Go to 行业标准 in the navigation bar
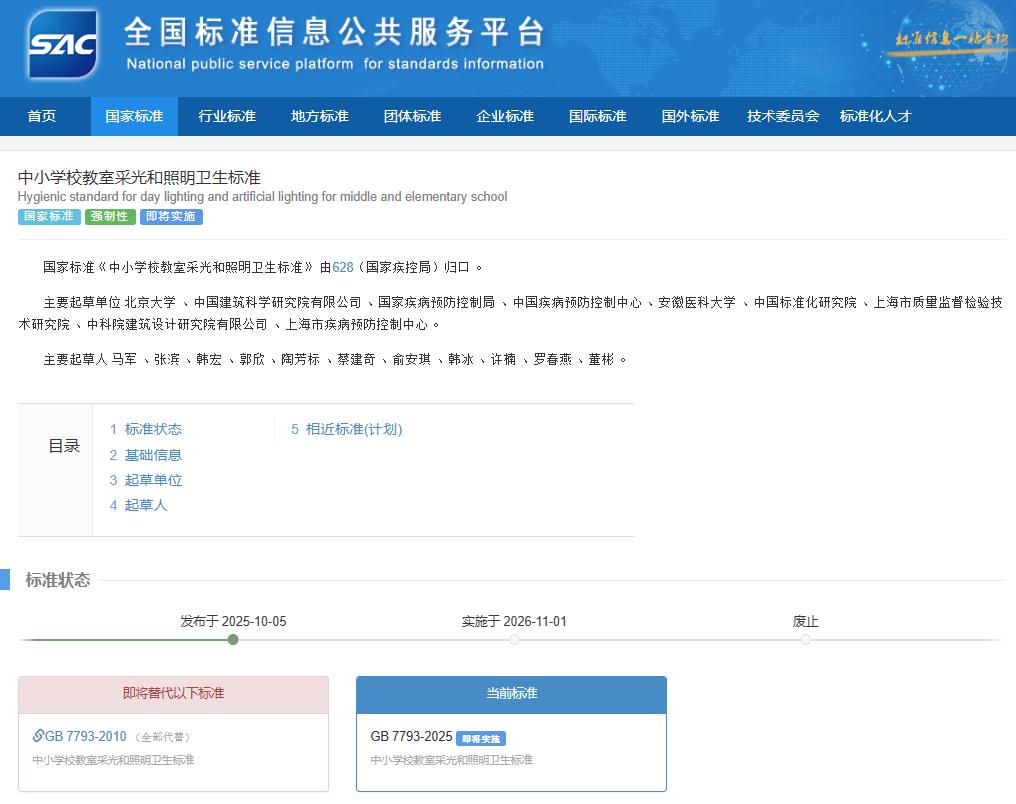1016x804 pixels. pyautogui.click(x=227, y=116)
